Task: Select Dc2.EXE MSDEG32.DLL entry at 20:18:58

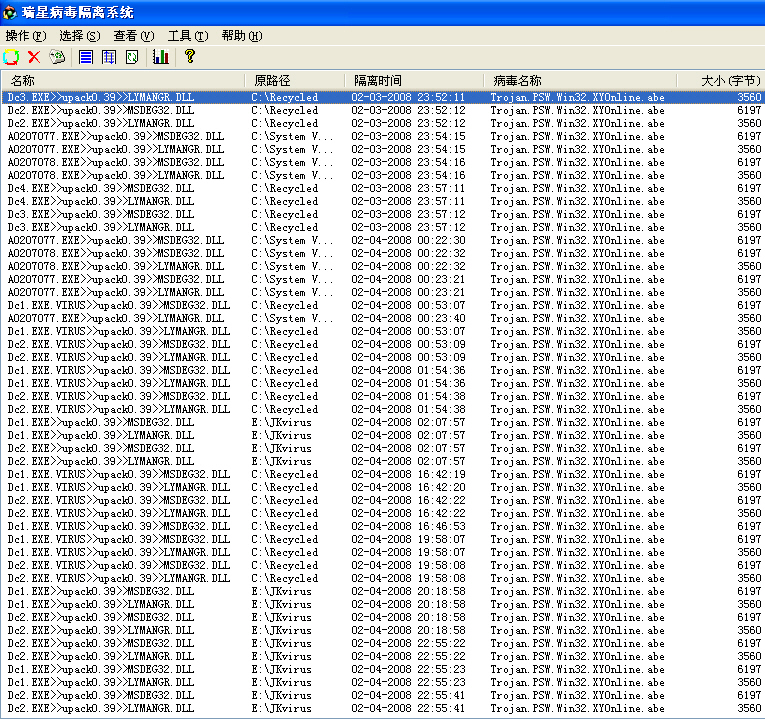Action: click(101, 618)
